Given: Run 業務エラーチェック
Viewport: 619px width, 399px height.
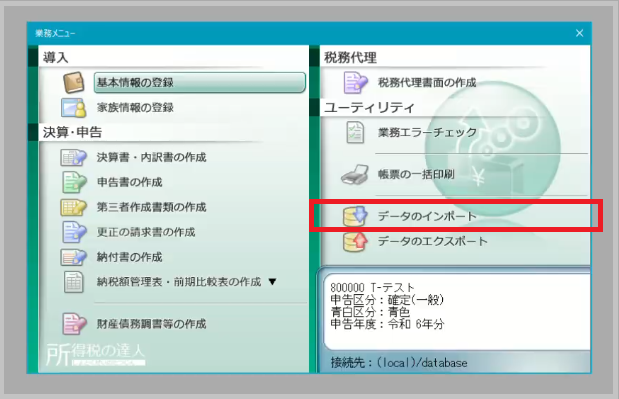Looking at the screenshot, I should 427,132.
